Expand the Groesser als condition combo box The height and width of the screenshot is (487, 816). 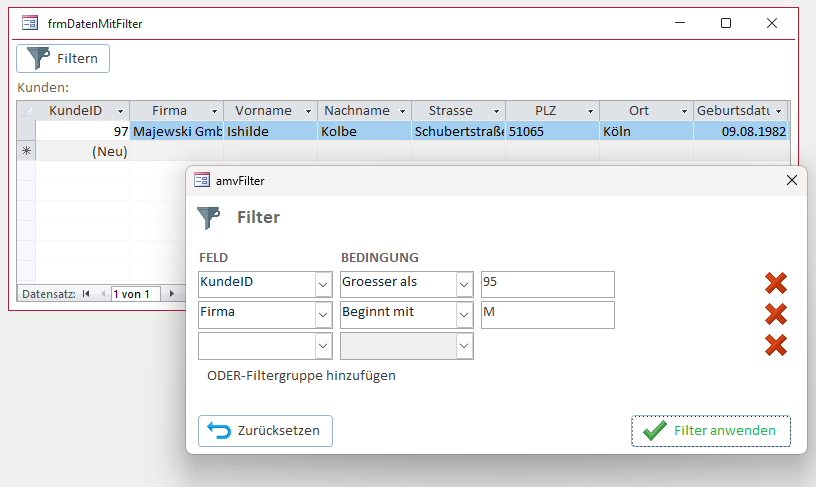click(464, 285)
